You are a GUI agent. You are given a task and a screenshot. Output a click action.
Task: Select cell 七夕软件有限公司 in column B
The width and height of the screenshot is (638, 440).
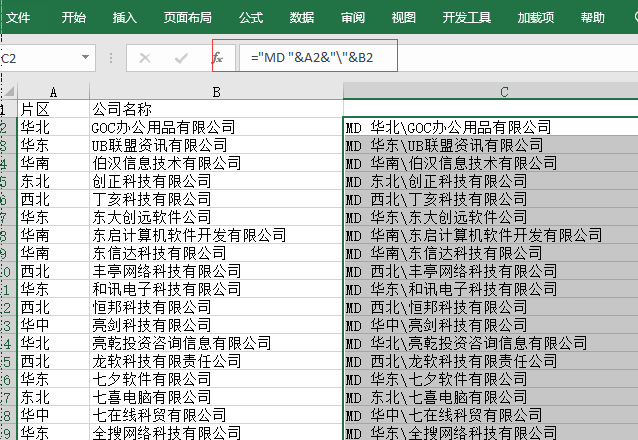[216, 379]
